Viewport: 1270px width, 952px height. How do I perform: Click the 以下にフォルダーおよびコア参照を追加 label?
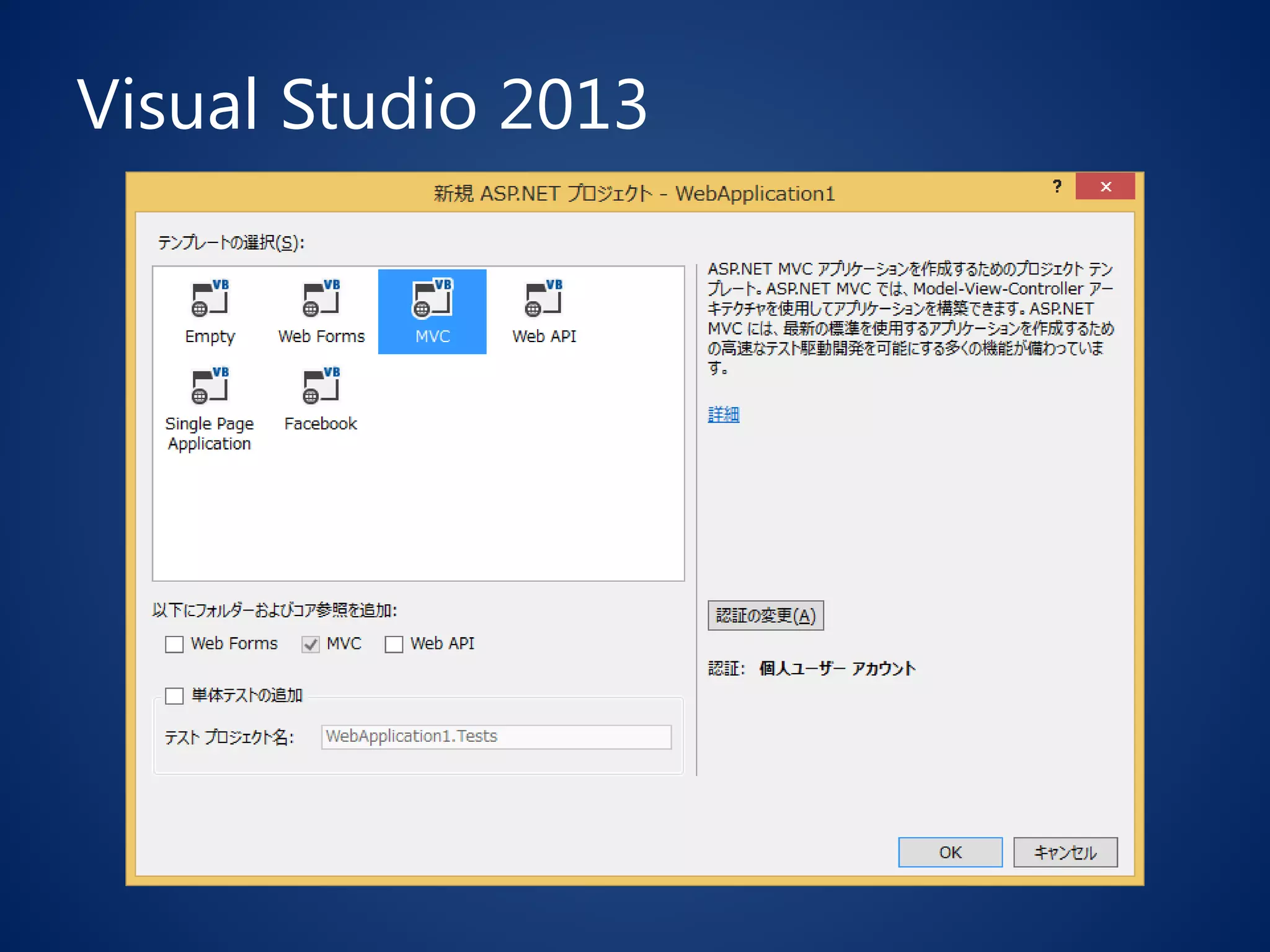click(275, 610)
